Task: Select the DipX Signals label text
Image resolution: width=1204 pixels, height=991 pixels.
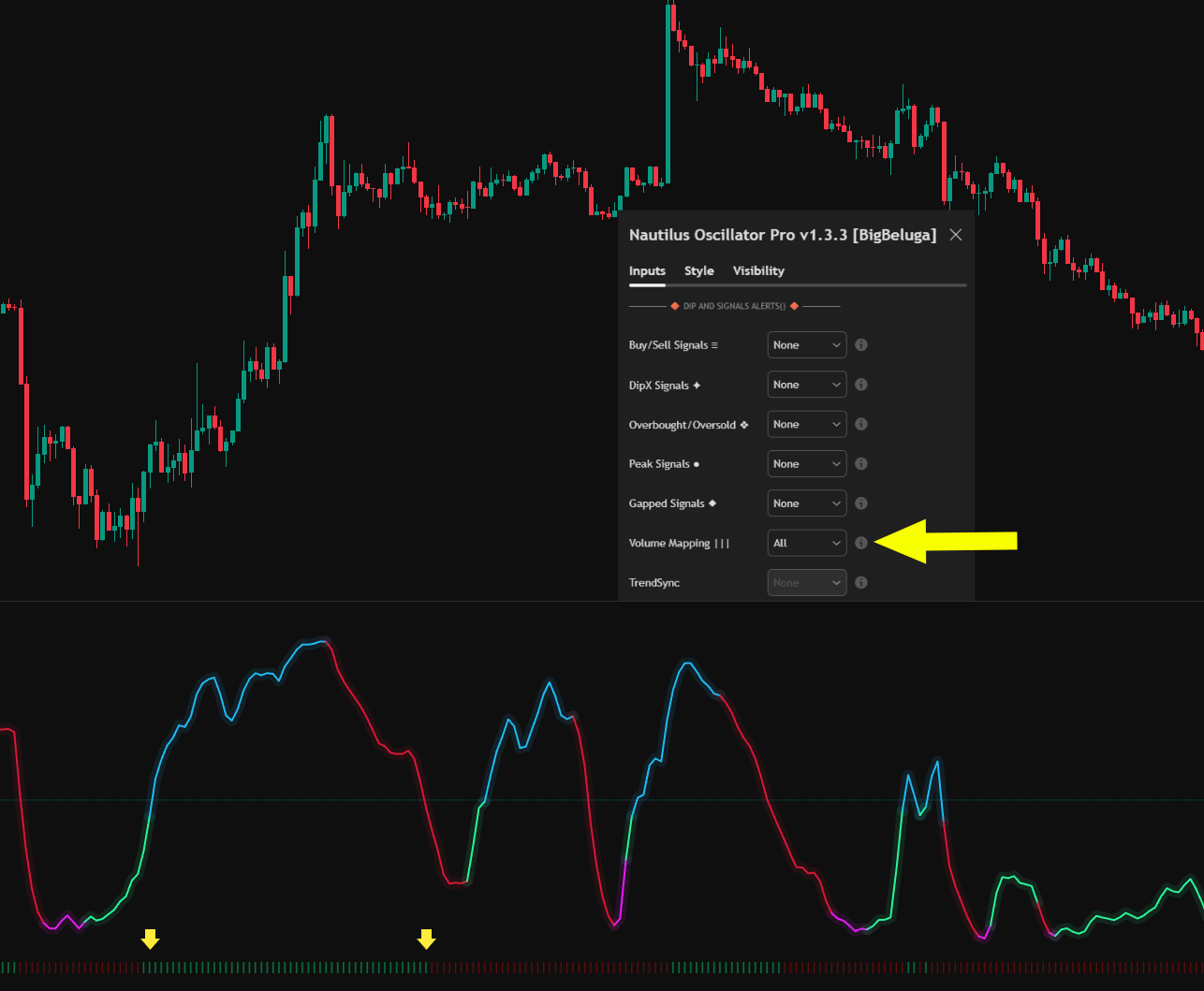Action: point(665,386)
